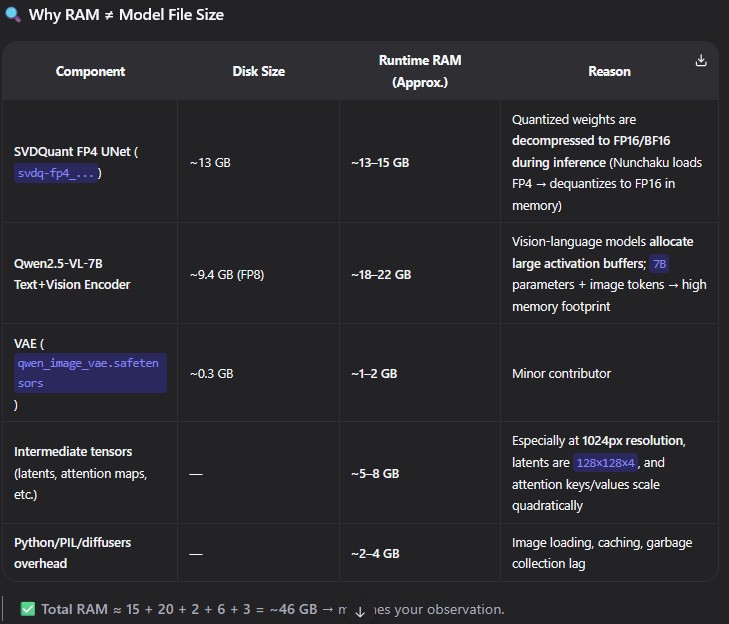Select the Reason column header
This screenshot has width=729, height=624.
point(609,72)
